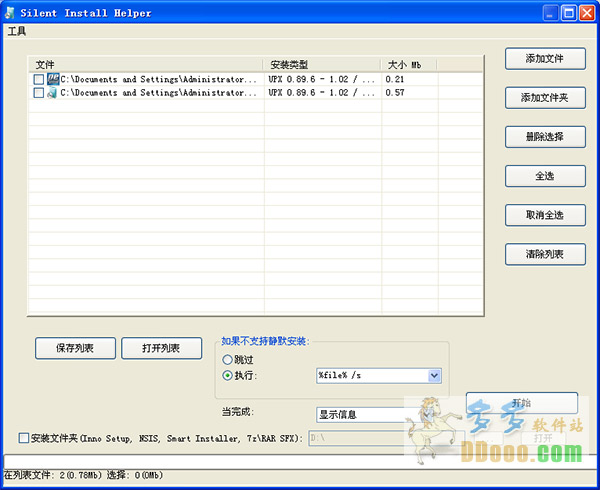
Task: Click the status bar text 在列表文件: 2
Action: tap(34, 475)
